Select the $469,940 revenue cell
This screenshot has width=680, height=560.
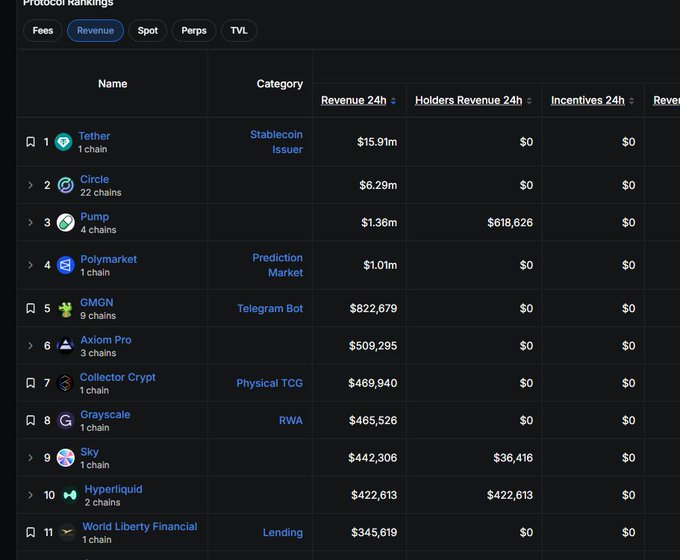[373, 383]
